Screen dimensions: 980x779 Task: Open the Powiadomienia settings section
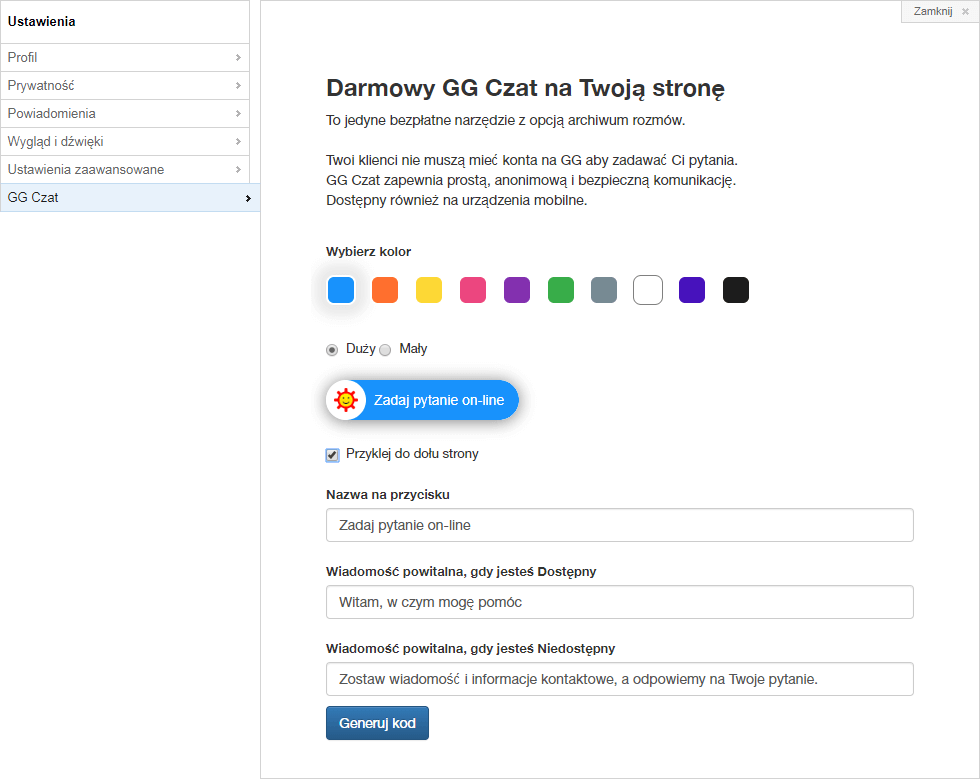pyautogui.click(x=125, y=114)
